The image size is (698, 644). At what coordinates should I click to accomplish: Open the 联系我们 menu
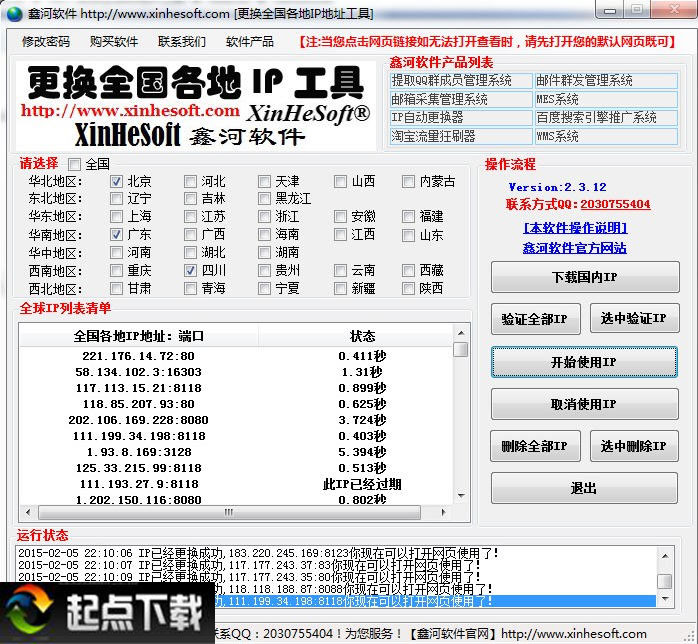[182, 41]
